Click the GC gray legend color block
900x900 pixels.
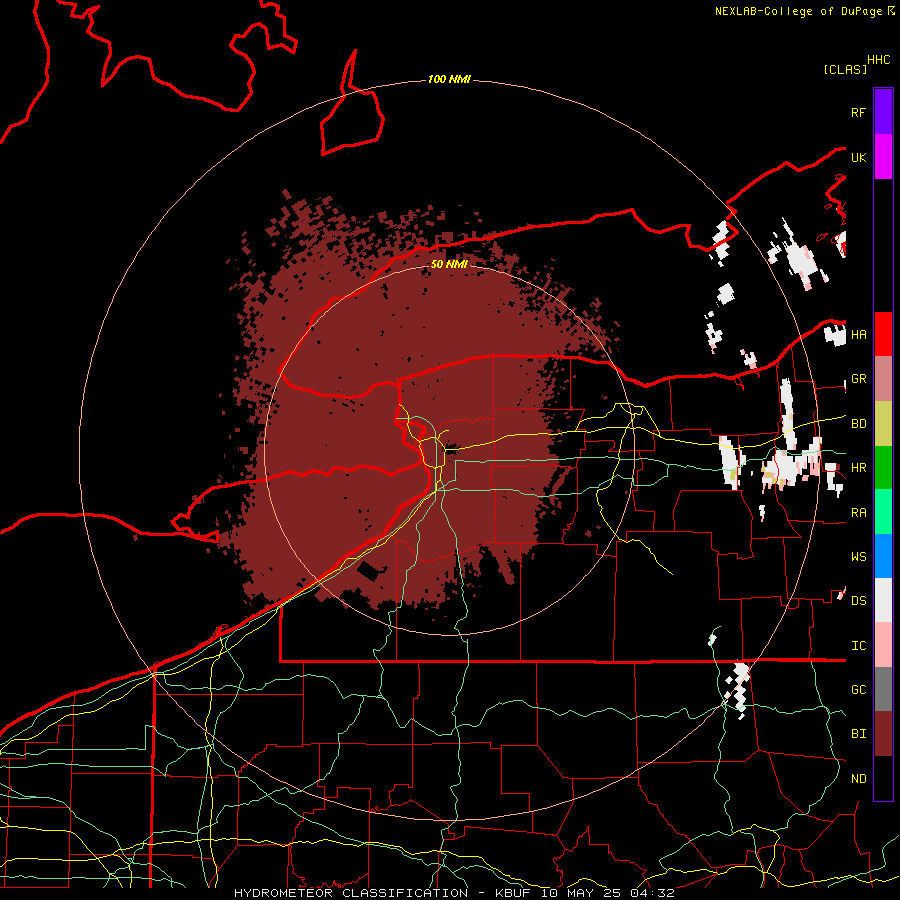click(883, 689)
